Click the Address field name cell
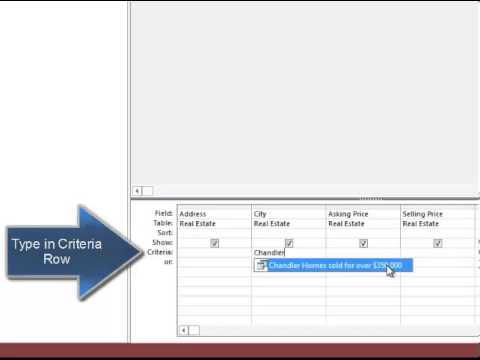This screenshot has width=480, height=360. (214, 214)
